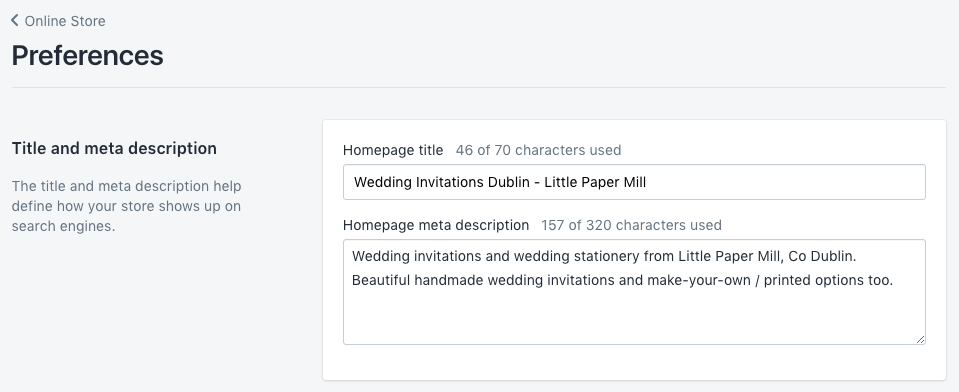This screenshot has width=959, height=392.
Task: Click "Co Dublin." in the meta description
Action: (x=822, y=256)
